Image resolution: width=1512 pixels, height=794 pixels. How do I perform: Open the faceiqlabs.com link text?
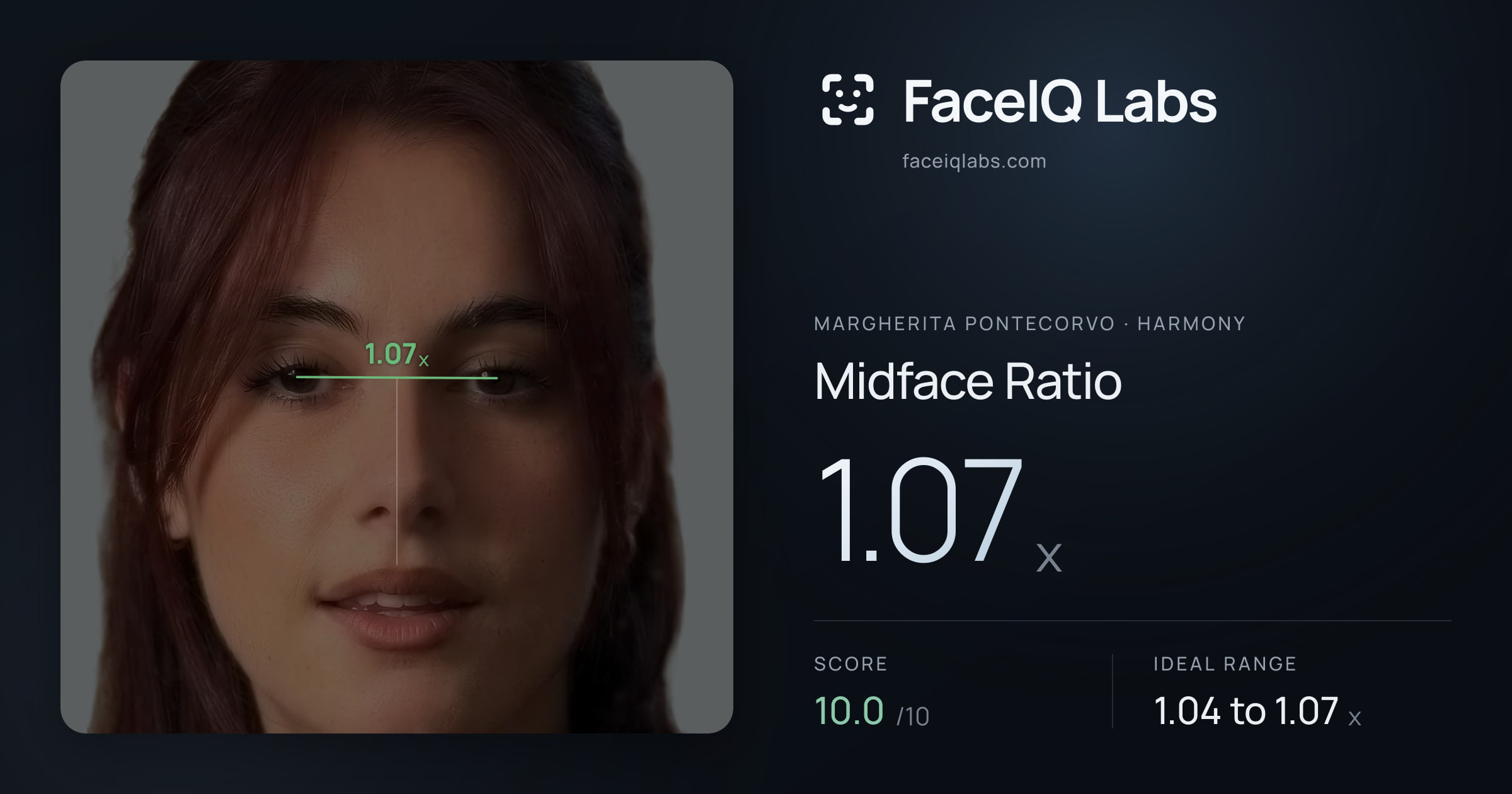coord(974,161)
